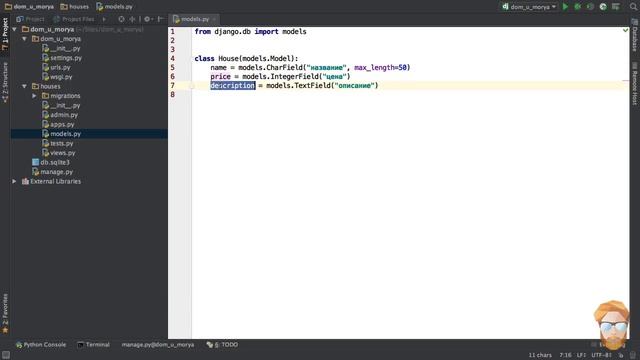The height and width of the screenshot is (360, 640).
Task: Click tool windows quick-access icon in bottom-left corner
Action: (6, 355)
